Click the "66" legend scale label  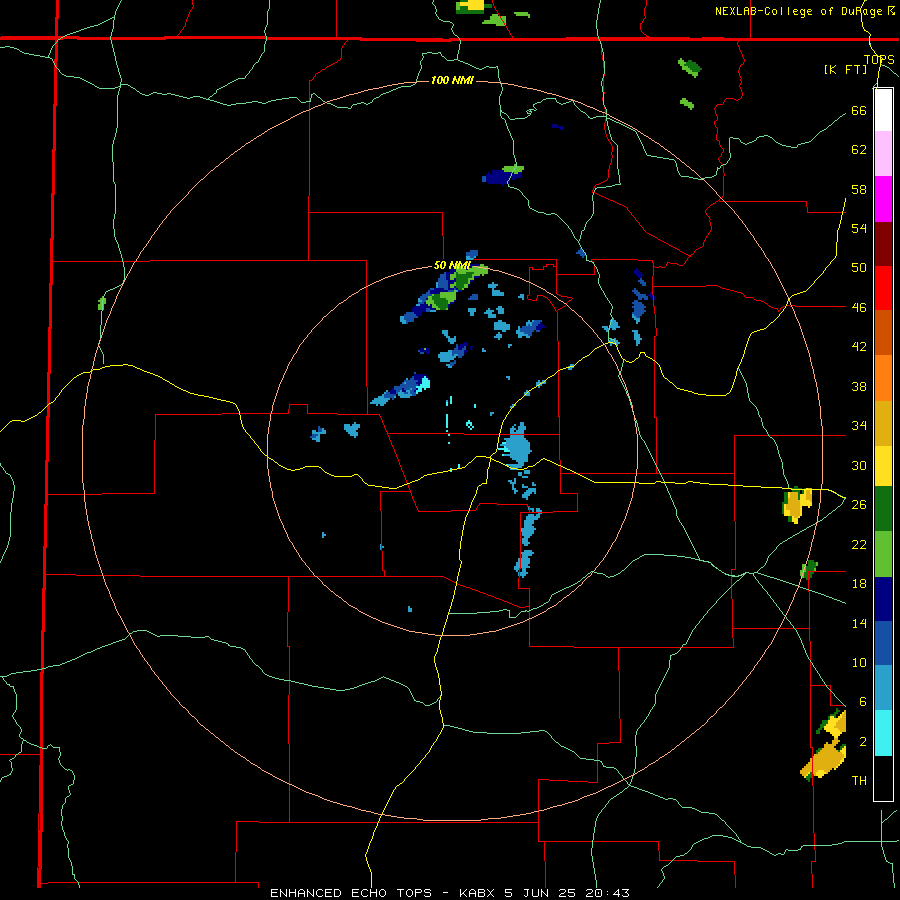(859, 110)
